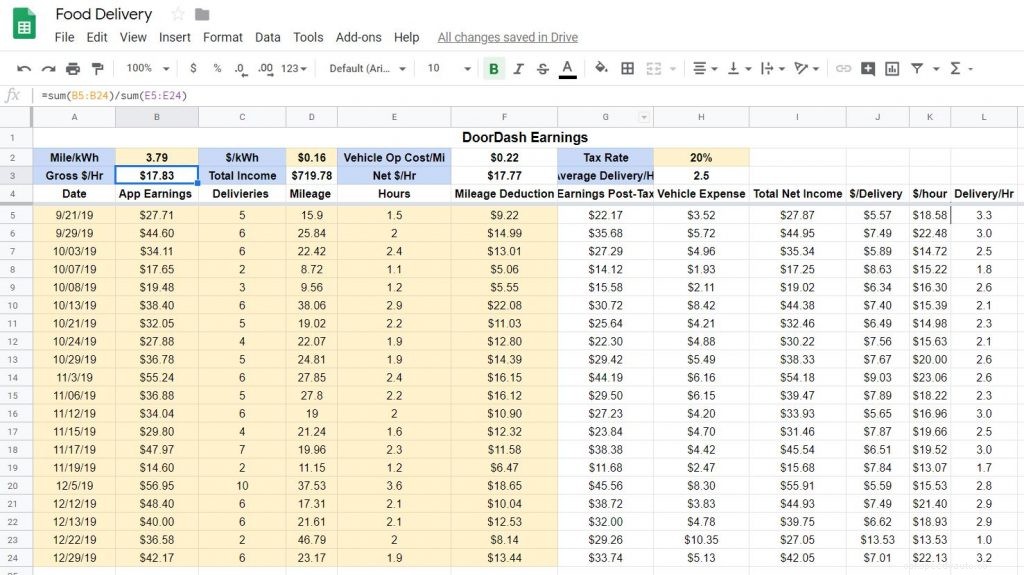Apply strikethrough formatting to the cell
The image size is (1024, 575).
[x=543, y=68]
